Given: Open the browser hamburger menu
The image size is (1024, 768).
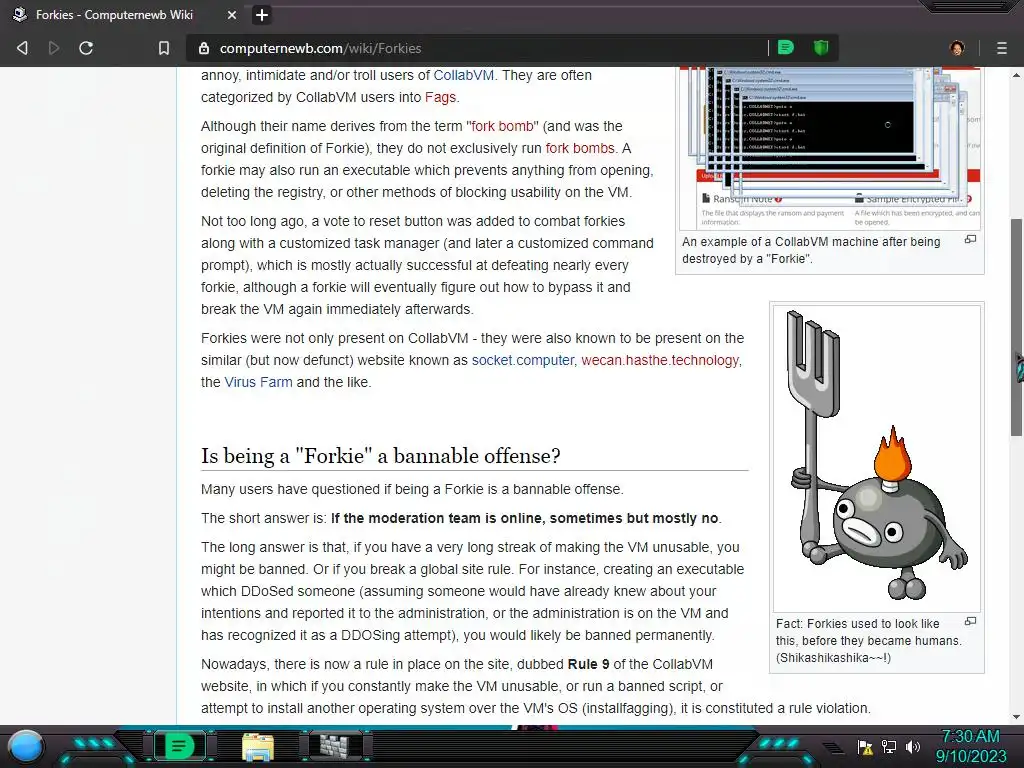Looking at the screenshot, I should click(x=1002, y=48).
